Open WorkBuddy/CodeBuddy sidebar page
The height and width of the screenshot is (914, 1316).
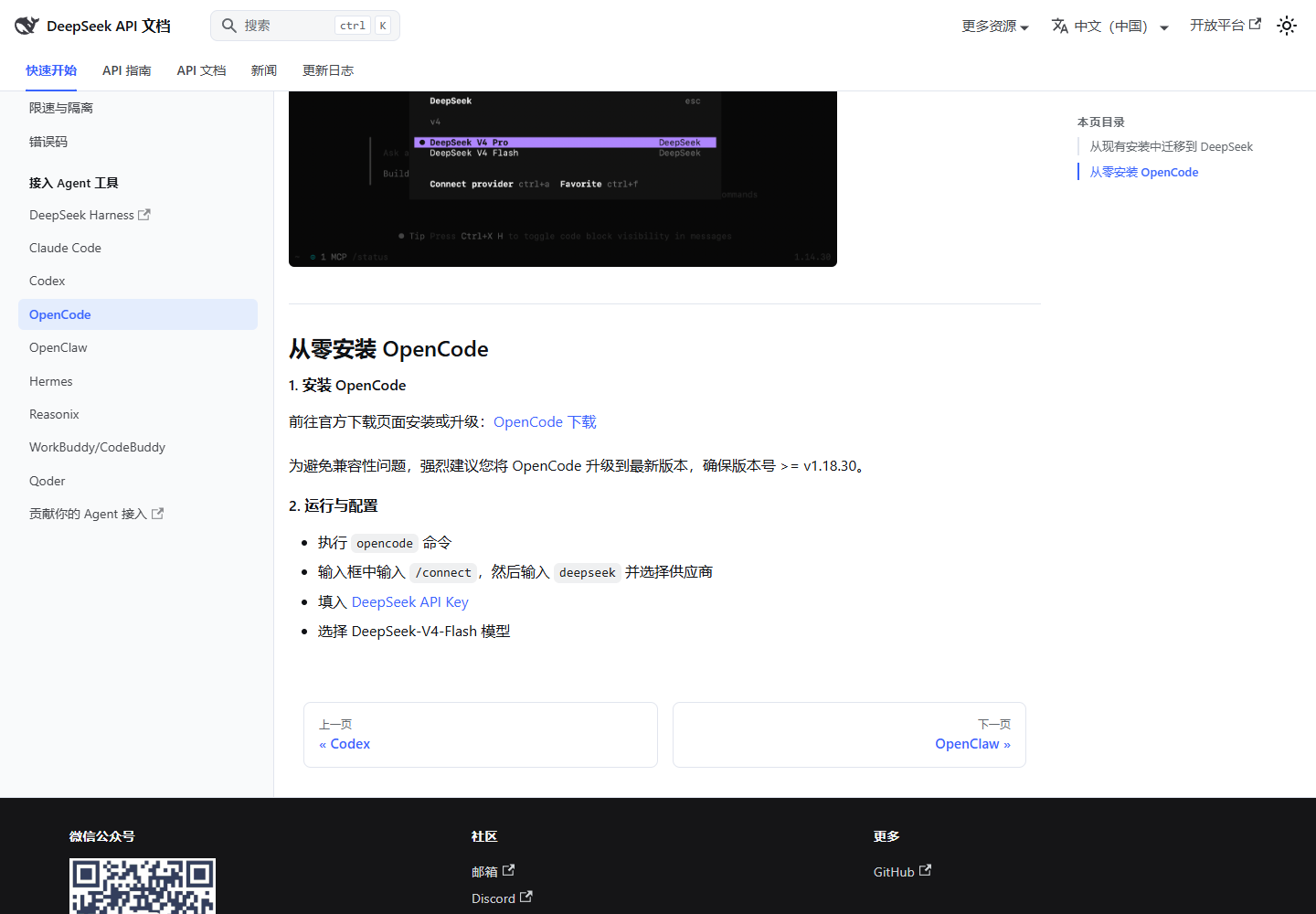138,447
